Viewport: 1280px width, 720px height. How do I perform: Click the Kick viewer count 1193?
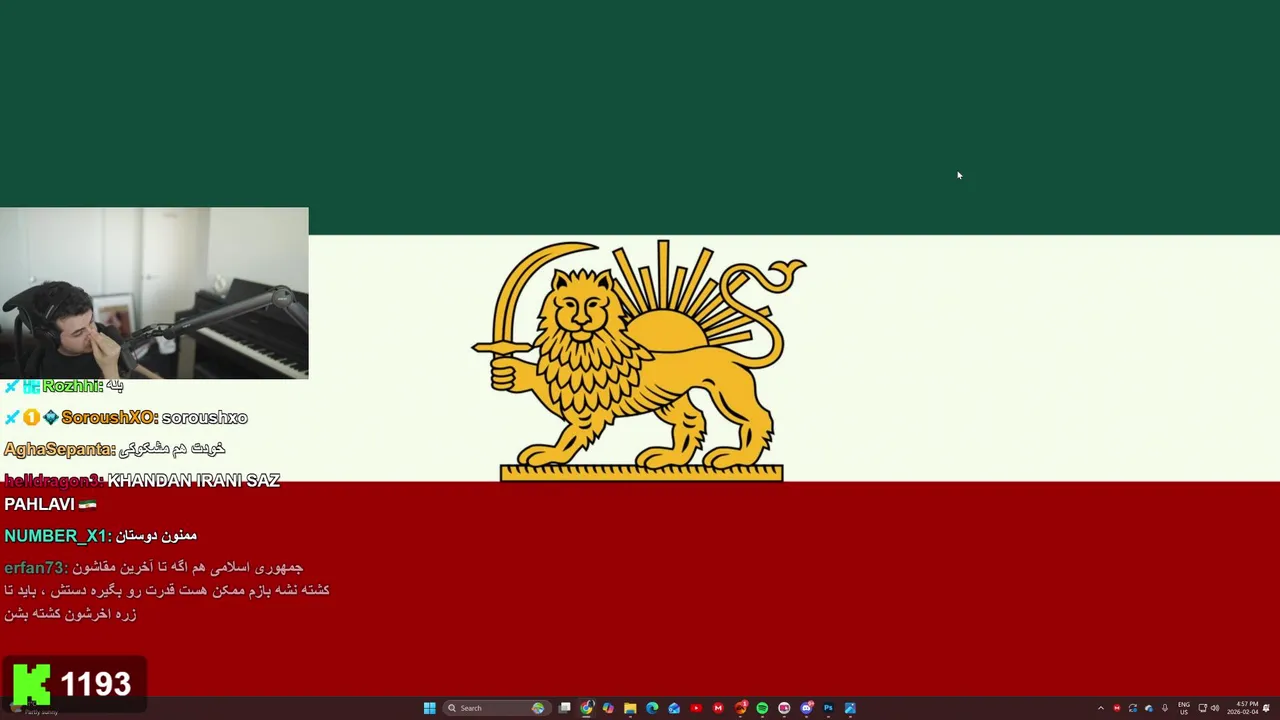point(96,684)
